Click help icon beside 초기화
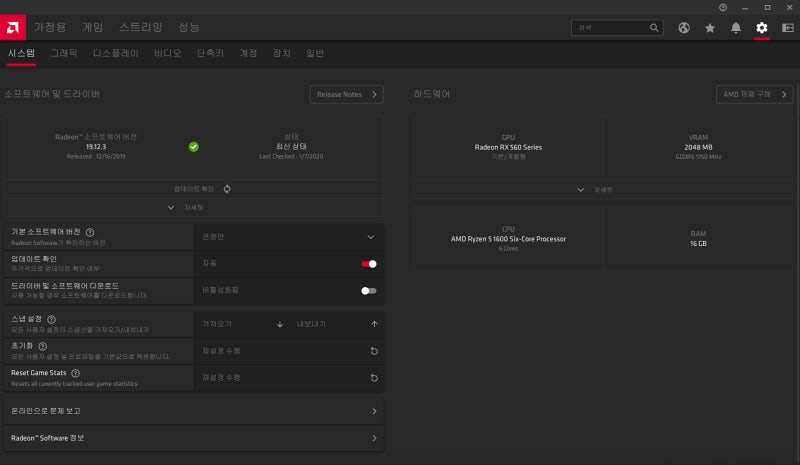 pyautogui.click(x=43, y=346)
